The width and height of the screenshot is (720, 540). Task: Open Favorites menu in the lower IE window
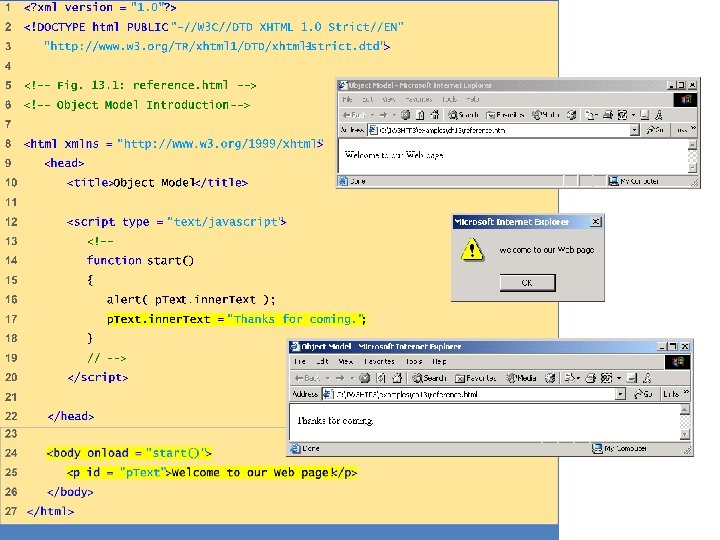click(379, 361)
